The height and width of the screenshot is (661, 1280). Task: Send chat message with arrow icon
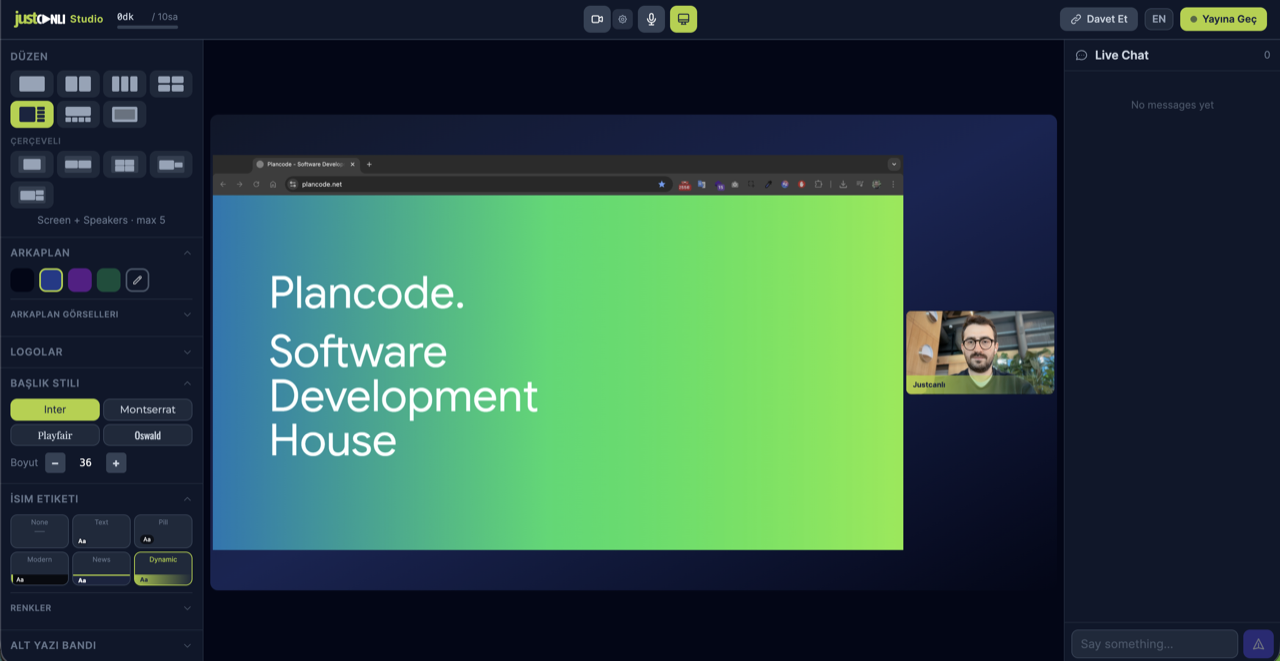tap(1257, 644)
